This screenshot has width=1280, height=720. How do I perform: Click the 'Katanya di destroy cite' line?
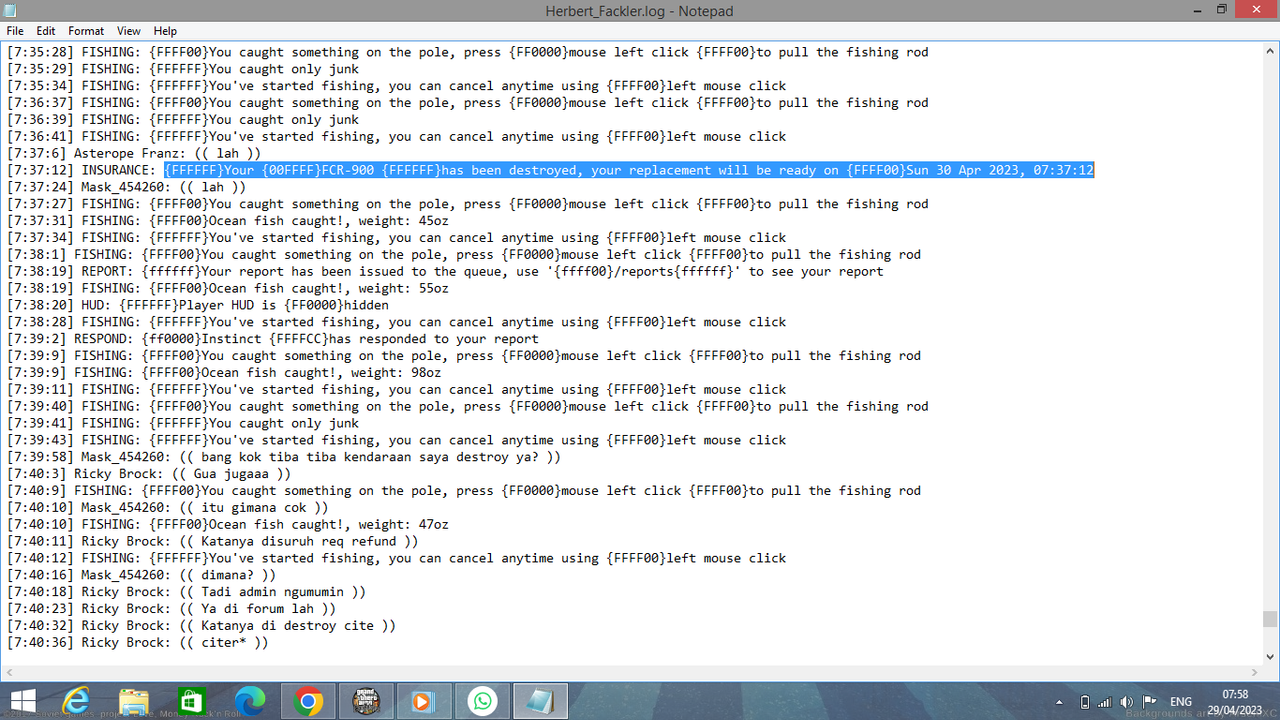[201, 625]
